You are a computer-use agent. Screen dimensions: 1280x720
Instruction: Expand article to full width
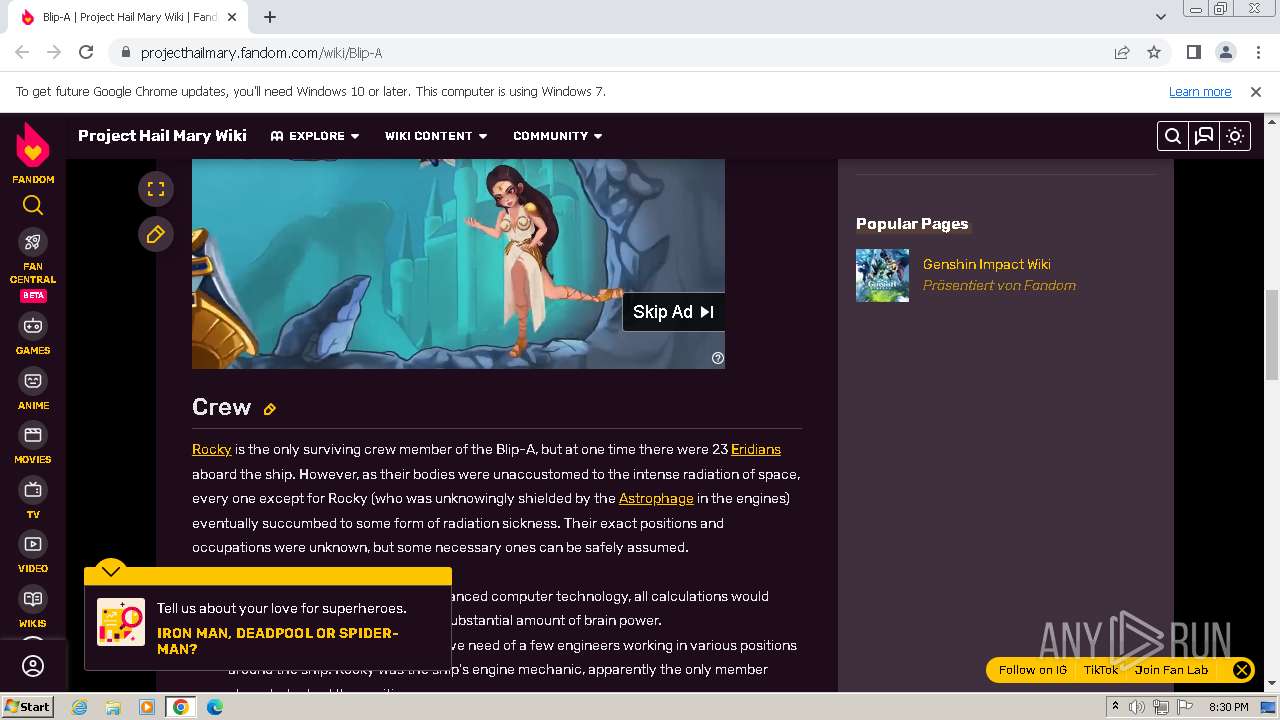pyautogui.click(x=156, y=188)
